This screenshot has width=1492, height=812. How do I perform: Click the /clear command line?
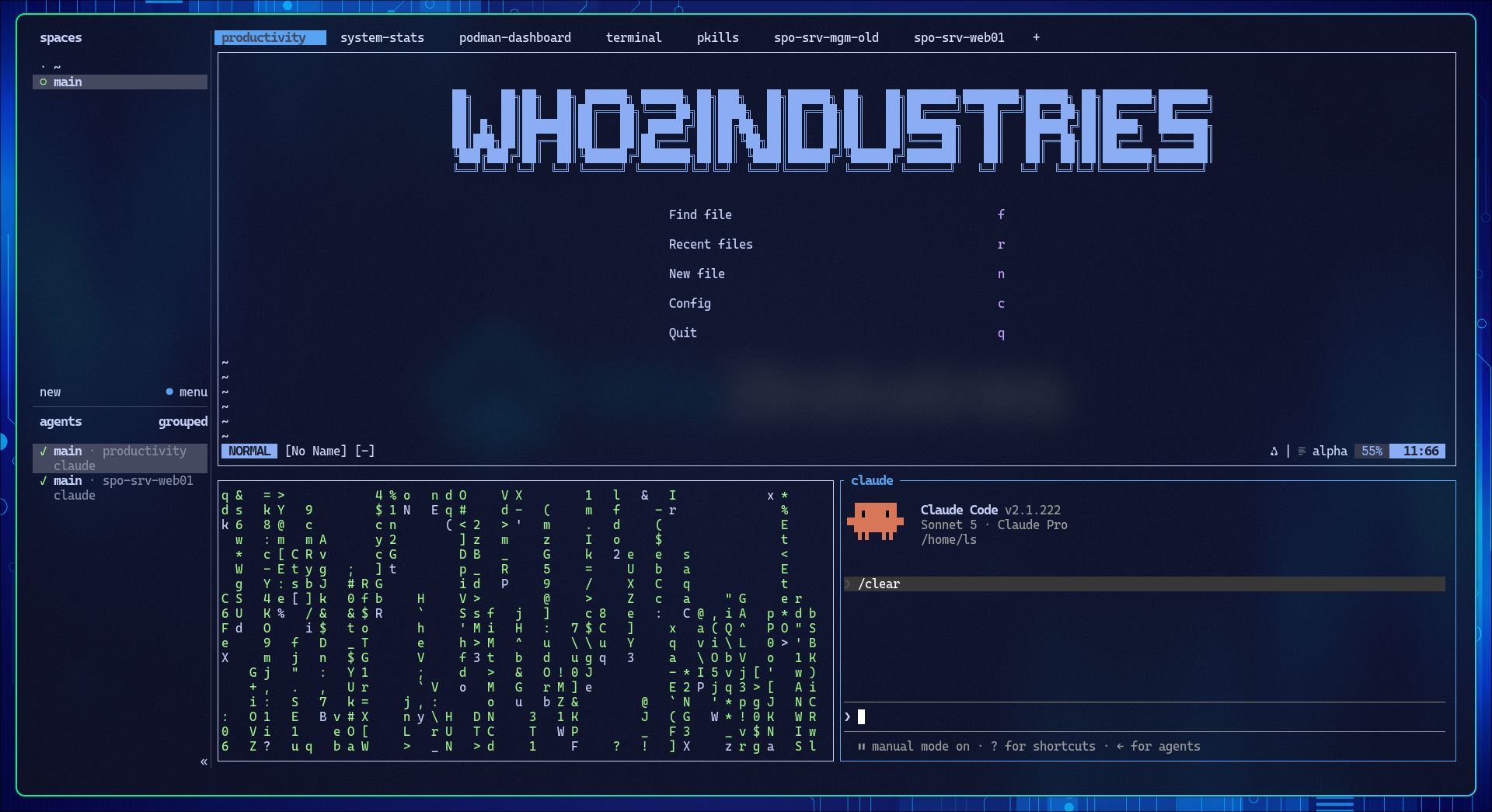(x=1145, y=584)
